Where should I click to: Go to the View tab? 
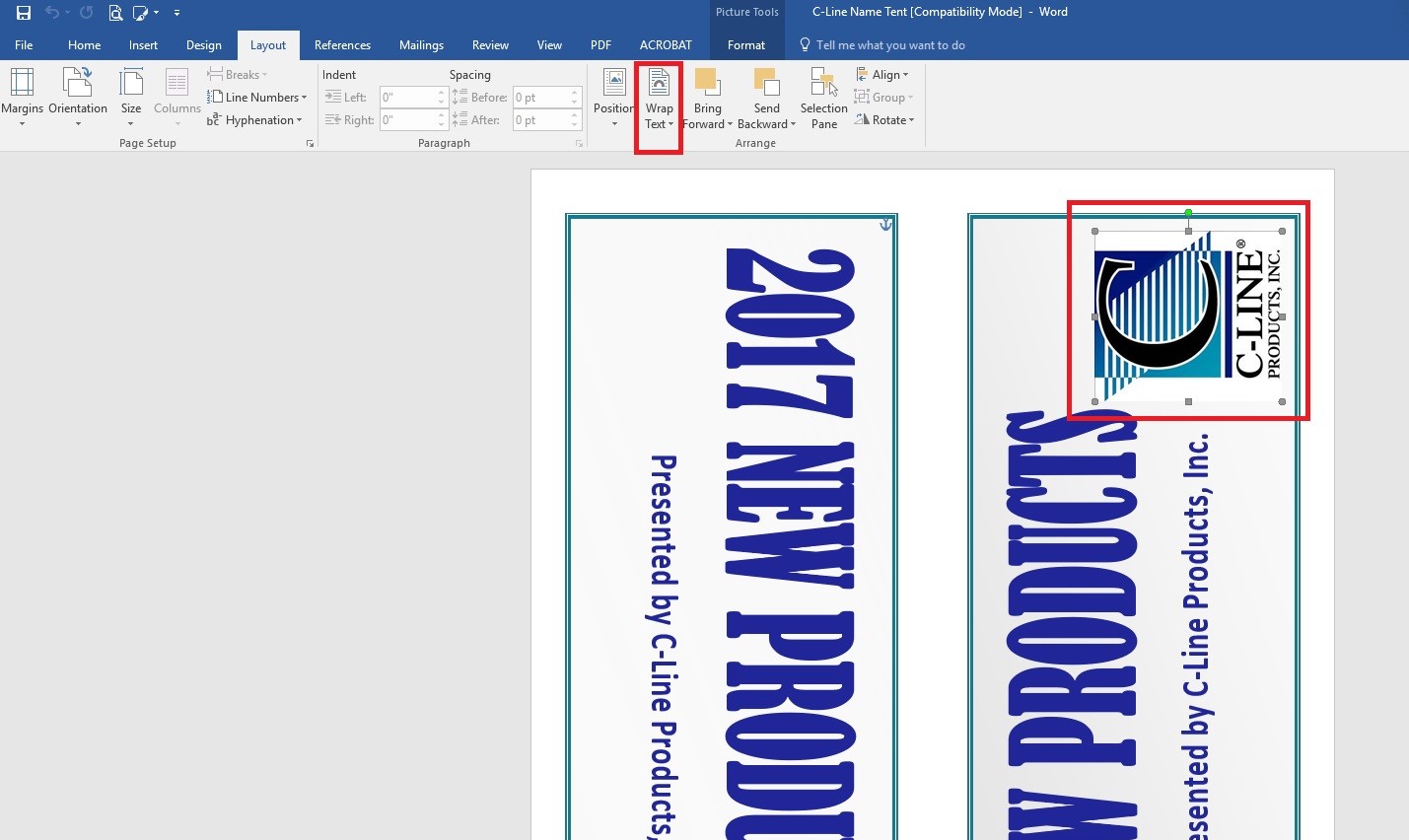pyautogui.click(x=549, y=45)
